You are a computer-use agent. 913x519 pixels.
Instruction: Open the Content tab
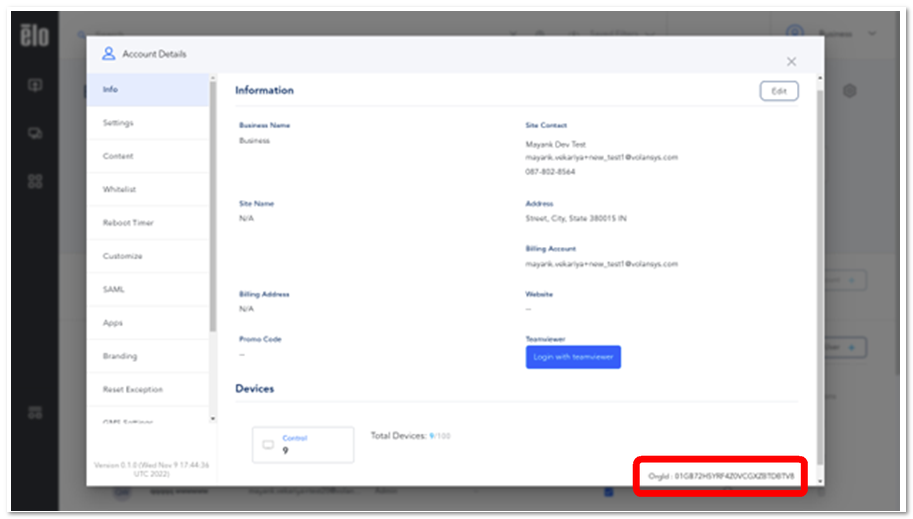click(148, 156)
